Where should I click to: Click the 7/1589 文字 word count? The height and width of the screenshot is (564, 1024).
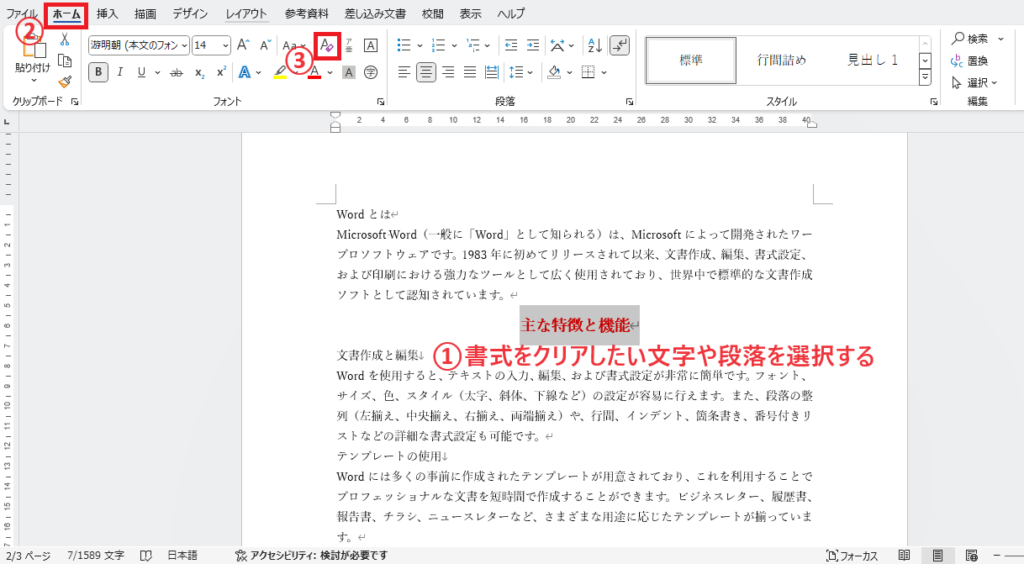click(x=95, y=556)
